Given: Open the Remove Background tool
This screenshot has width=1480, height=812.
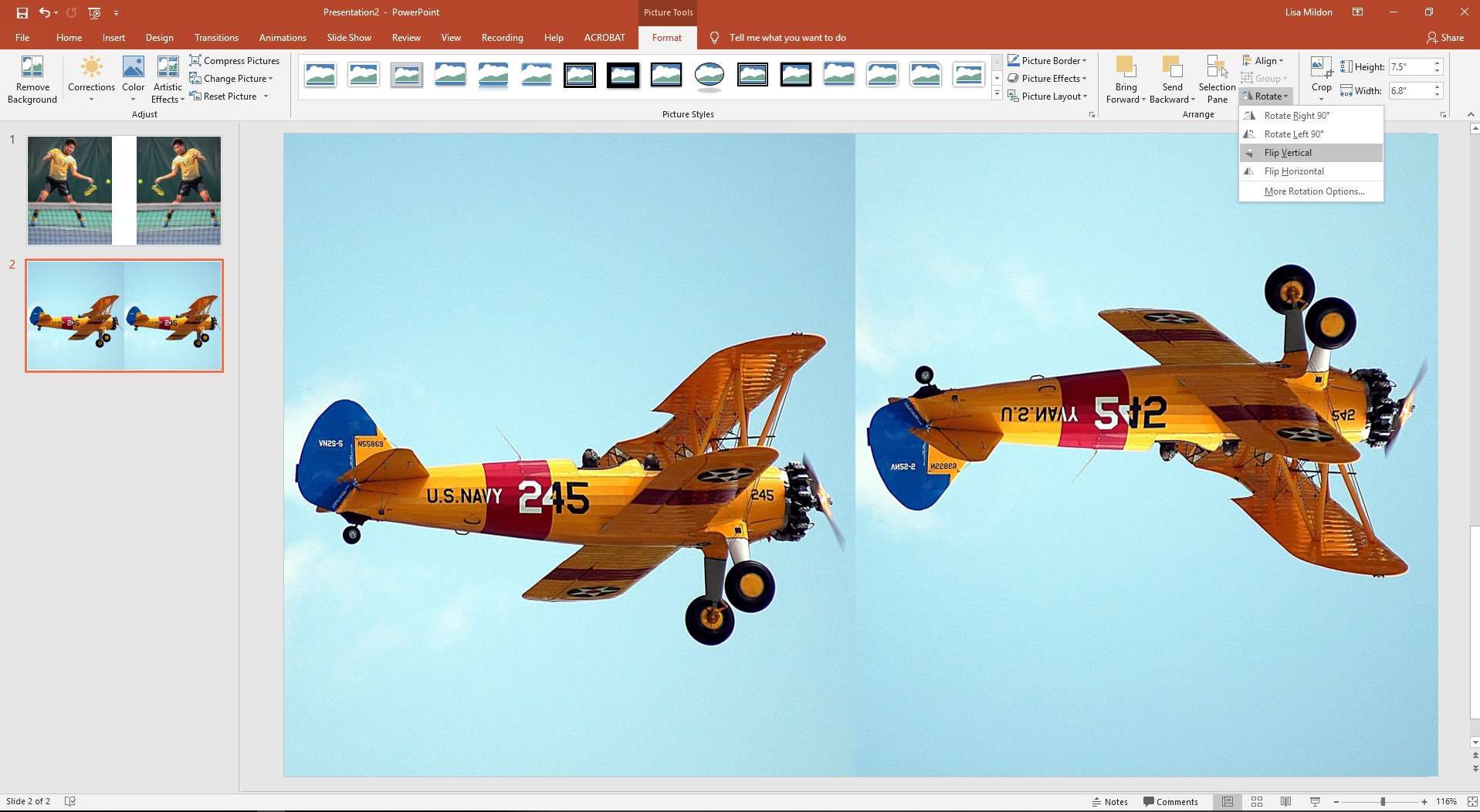Looking at the screenshot, I should coord(32,80).
